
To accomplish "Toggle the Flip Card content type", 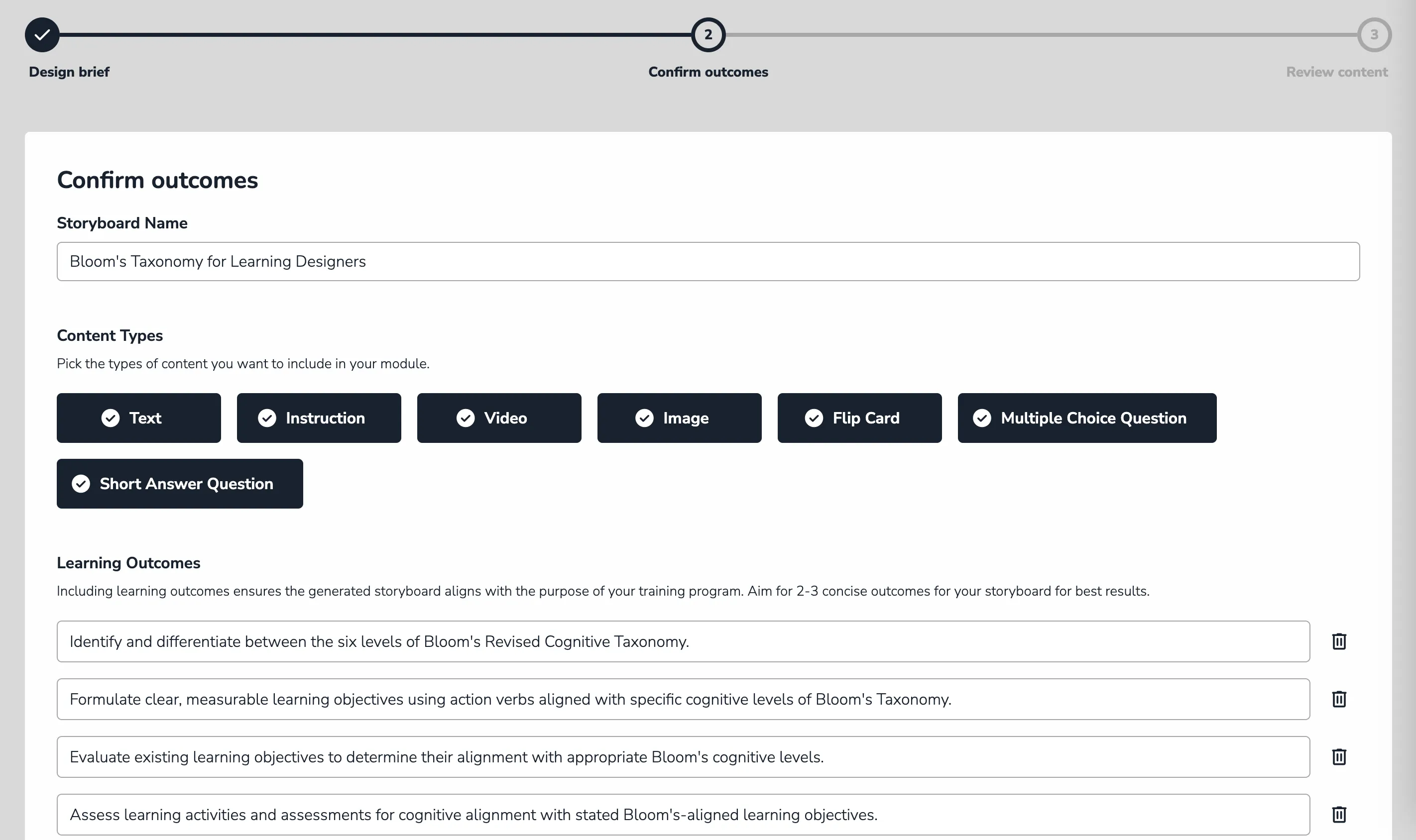I will coord(859,418).
